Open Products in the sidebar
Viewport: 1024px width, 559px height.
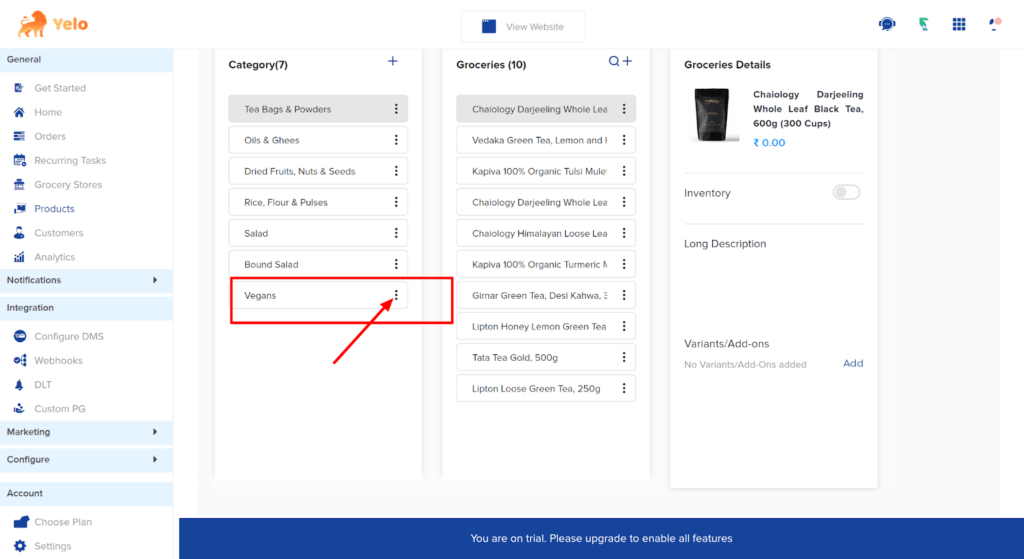(x=54, y=208)
